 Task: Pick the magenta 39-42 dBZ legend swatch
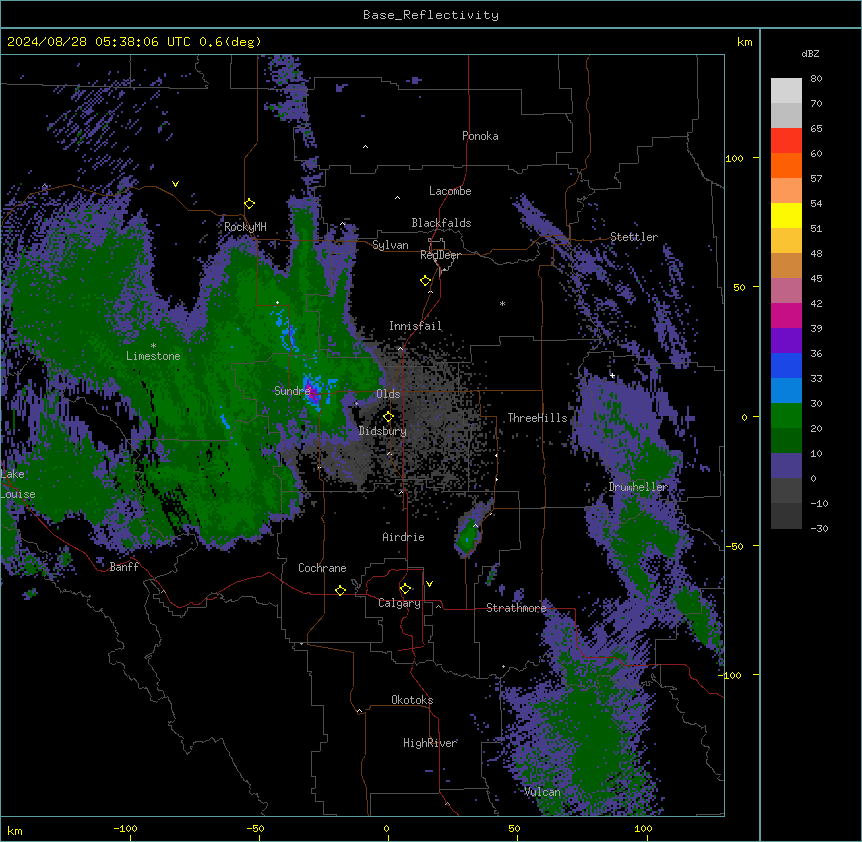point(786,315)
